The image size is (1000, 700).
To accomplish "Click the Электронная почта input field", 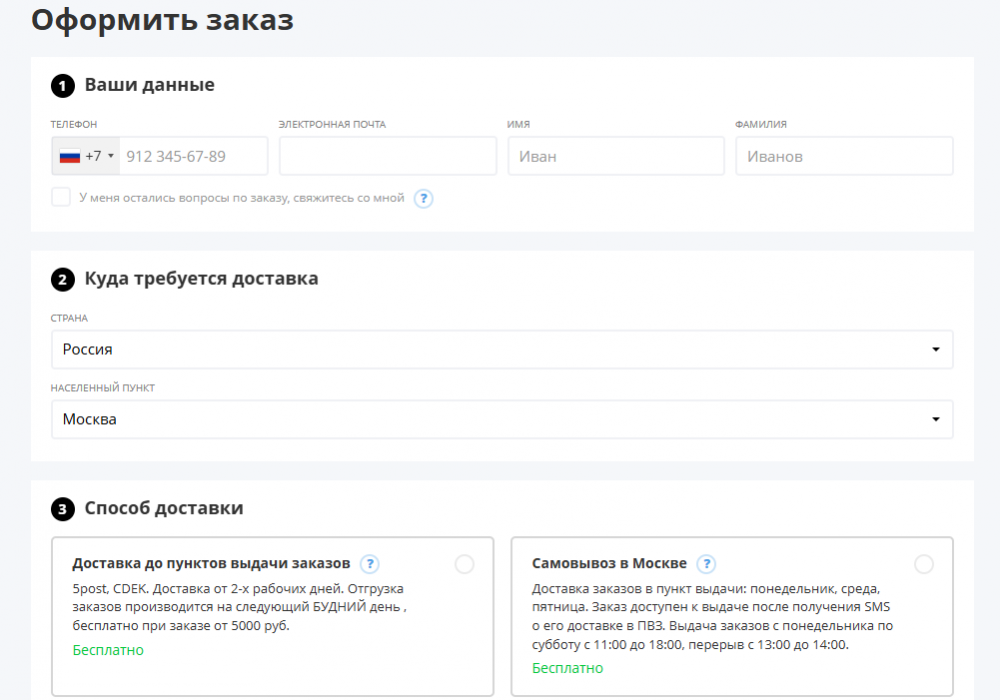I will point(387,157).
